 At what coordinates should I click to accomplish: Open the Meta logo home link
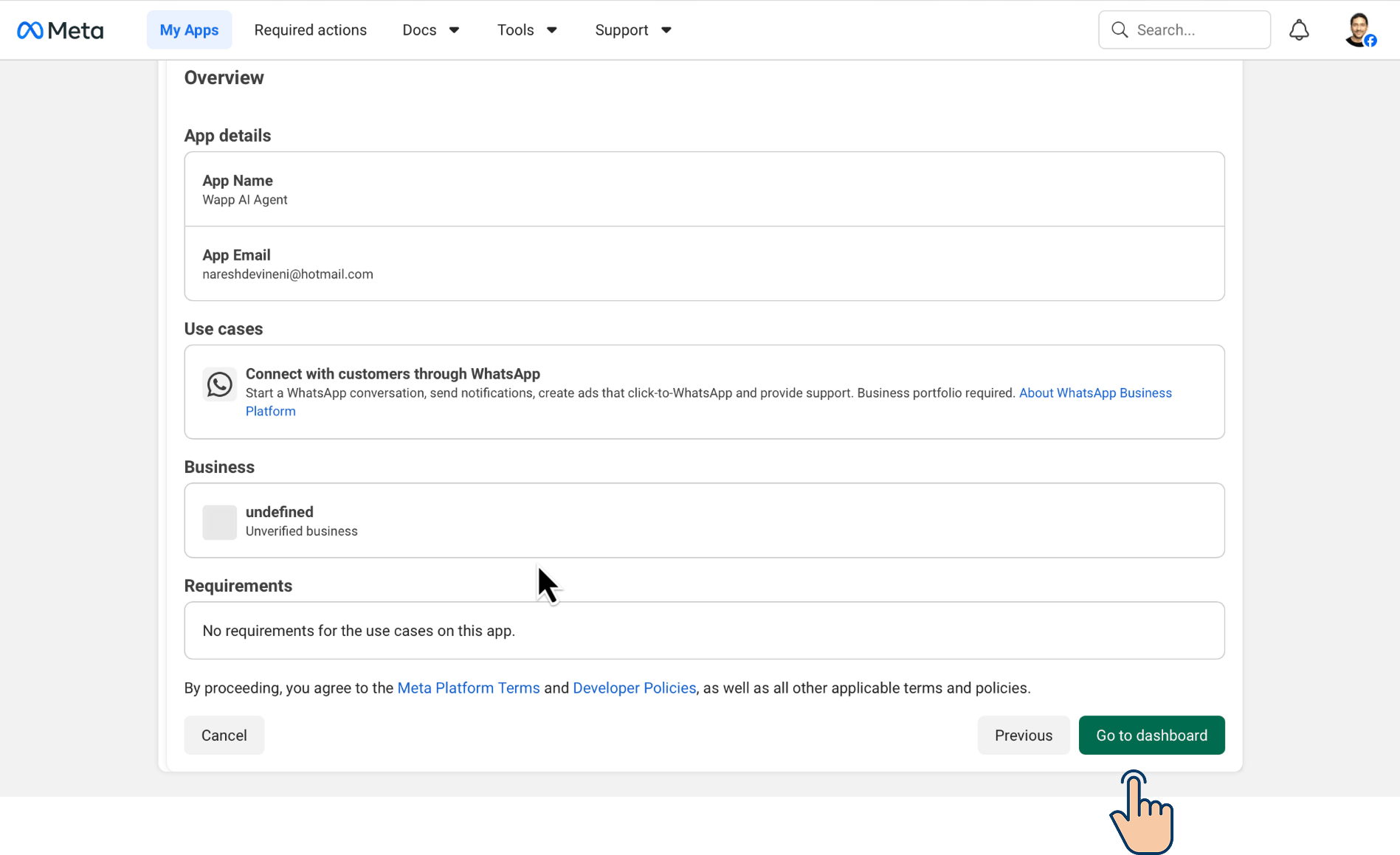pos(61,30)
